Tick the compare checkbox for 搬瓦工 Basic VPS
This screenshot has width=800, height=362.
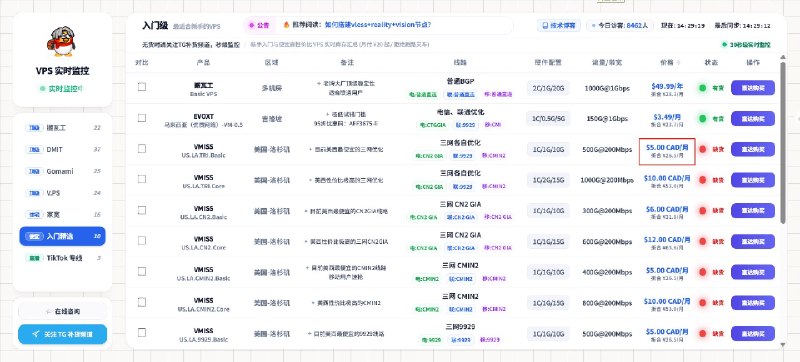coord(142,87)
